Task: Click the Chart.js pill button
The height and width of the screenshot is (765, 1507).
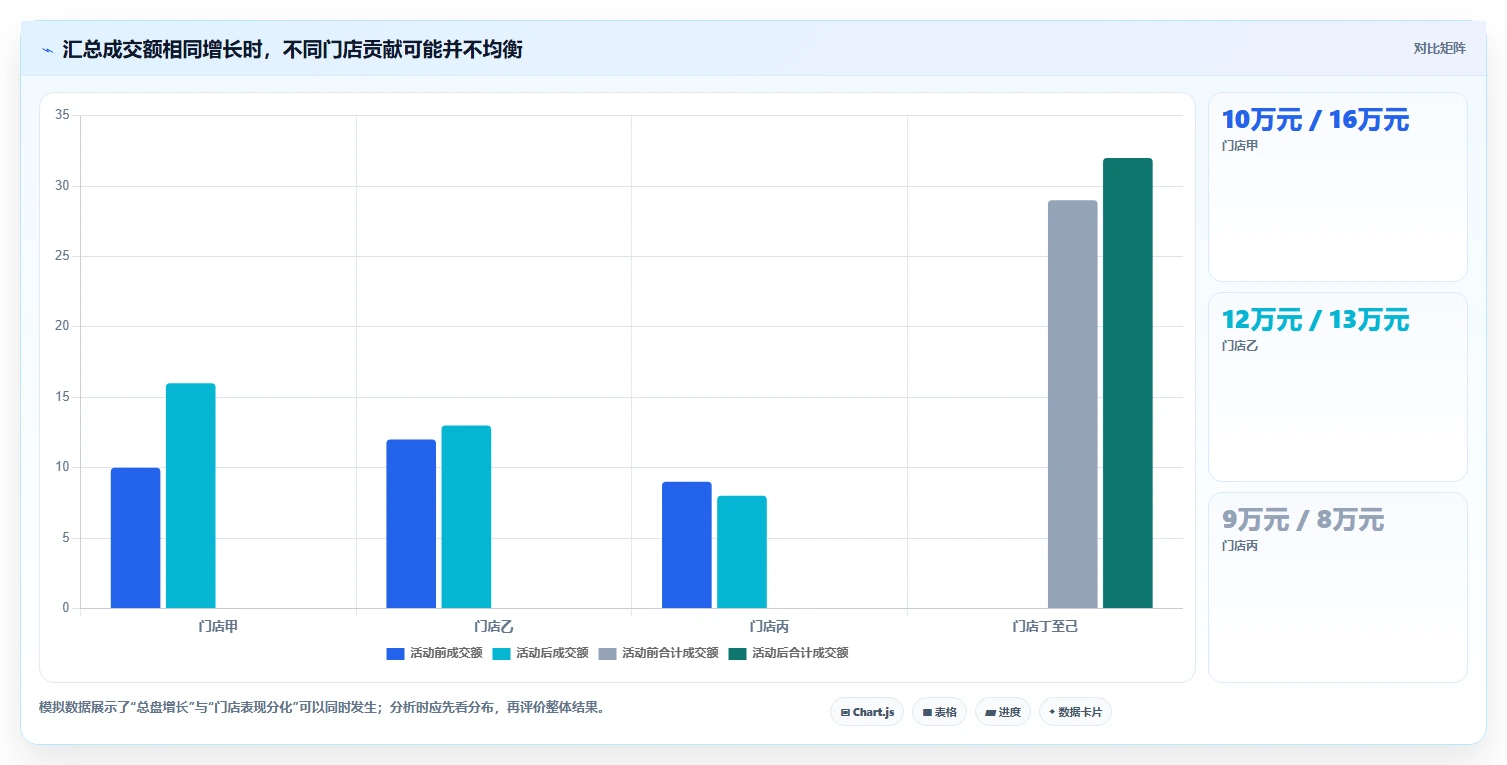Action: tap(867, 712)
